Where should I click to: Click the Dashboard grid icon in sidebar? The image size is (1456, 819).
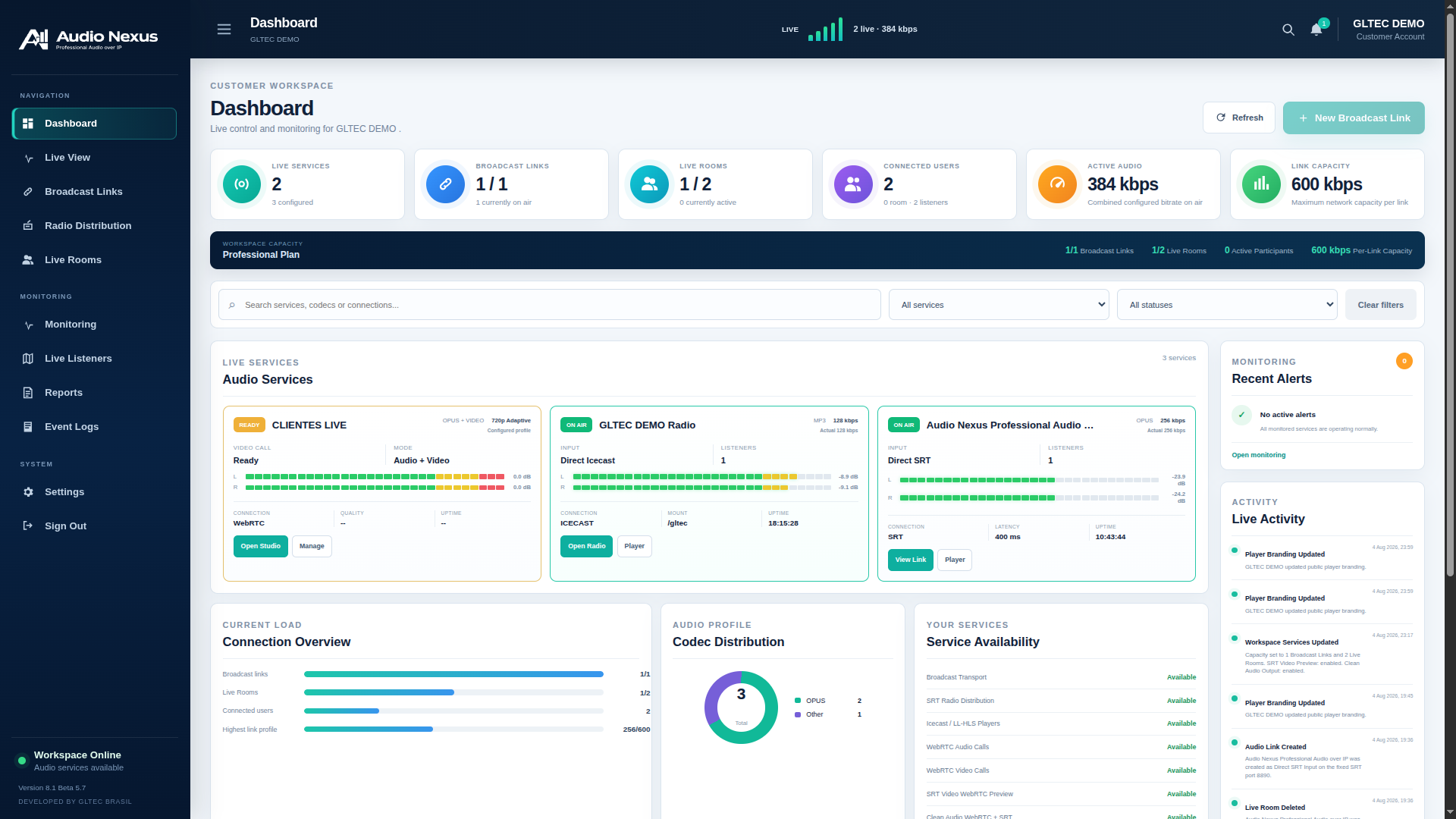[28, 124]
